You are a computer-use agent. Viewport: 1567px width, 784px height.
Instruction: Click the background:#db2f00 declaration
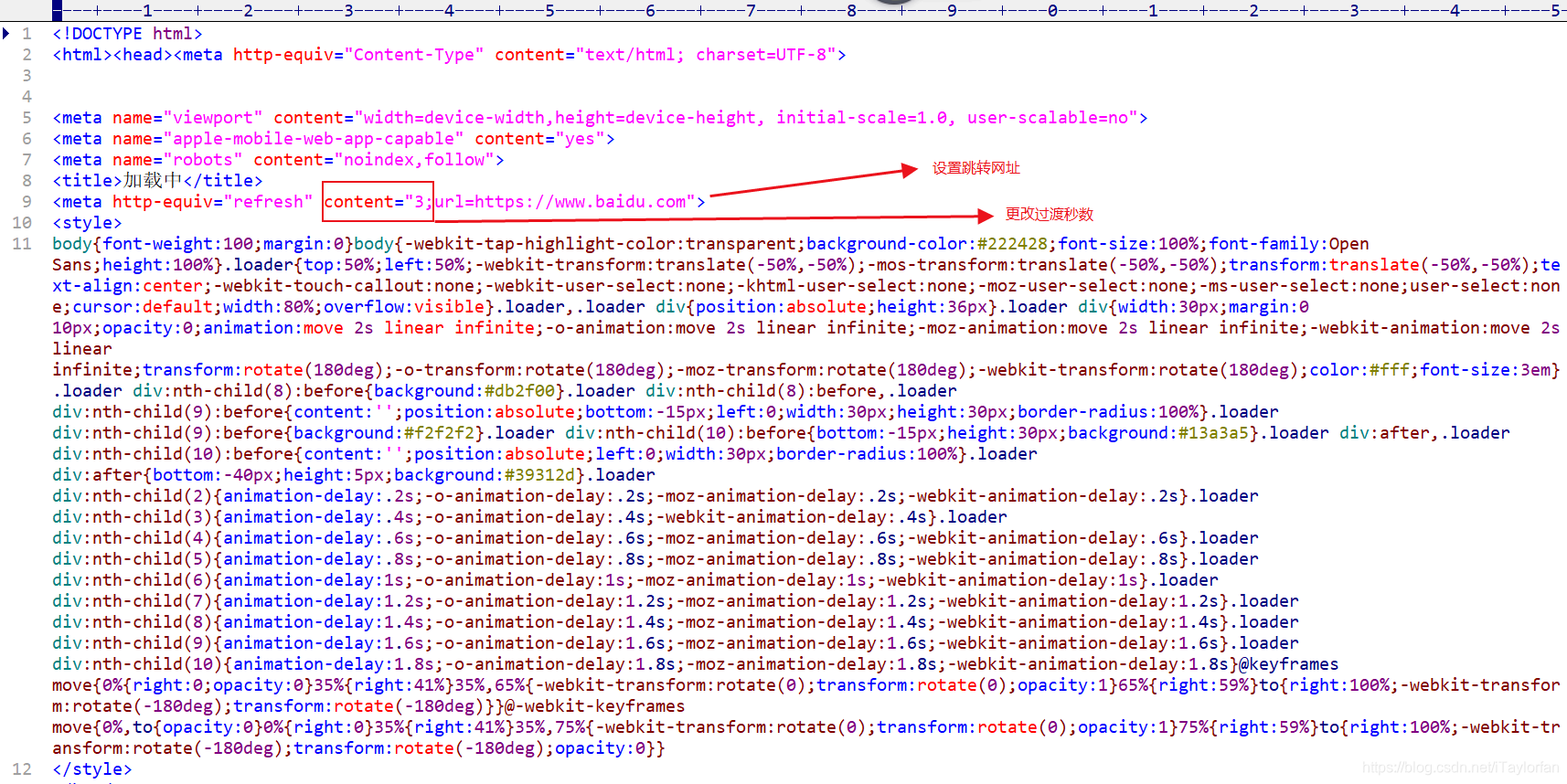click(x=464, y=391)
